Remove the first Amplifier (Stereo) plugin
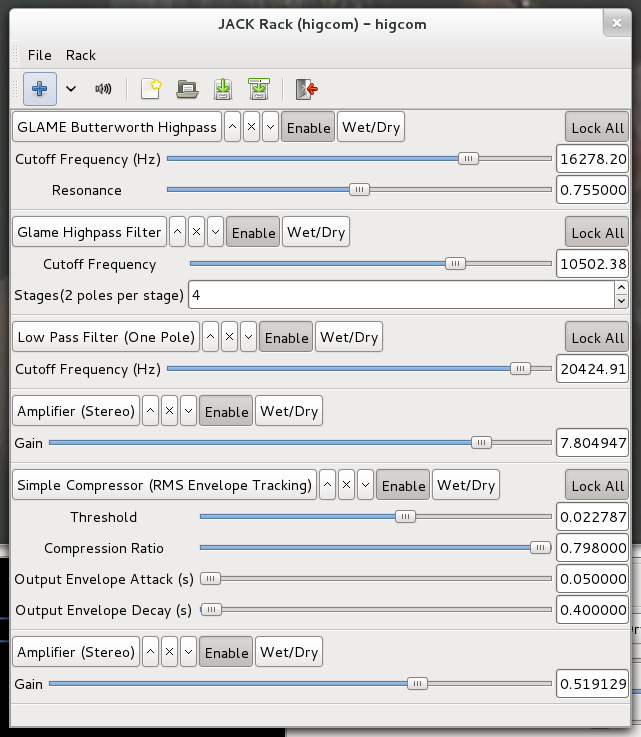The image size is (641, 737). (169, 411)
